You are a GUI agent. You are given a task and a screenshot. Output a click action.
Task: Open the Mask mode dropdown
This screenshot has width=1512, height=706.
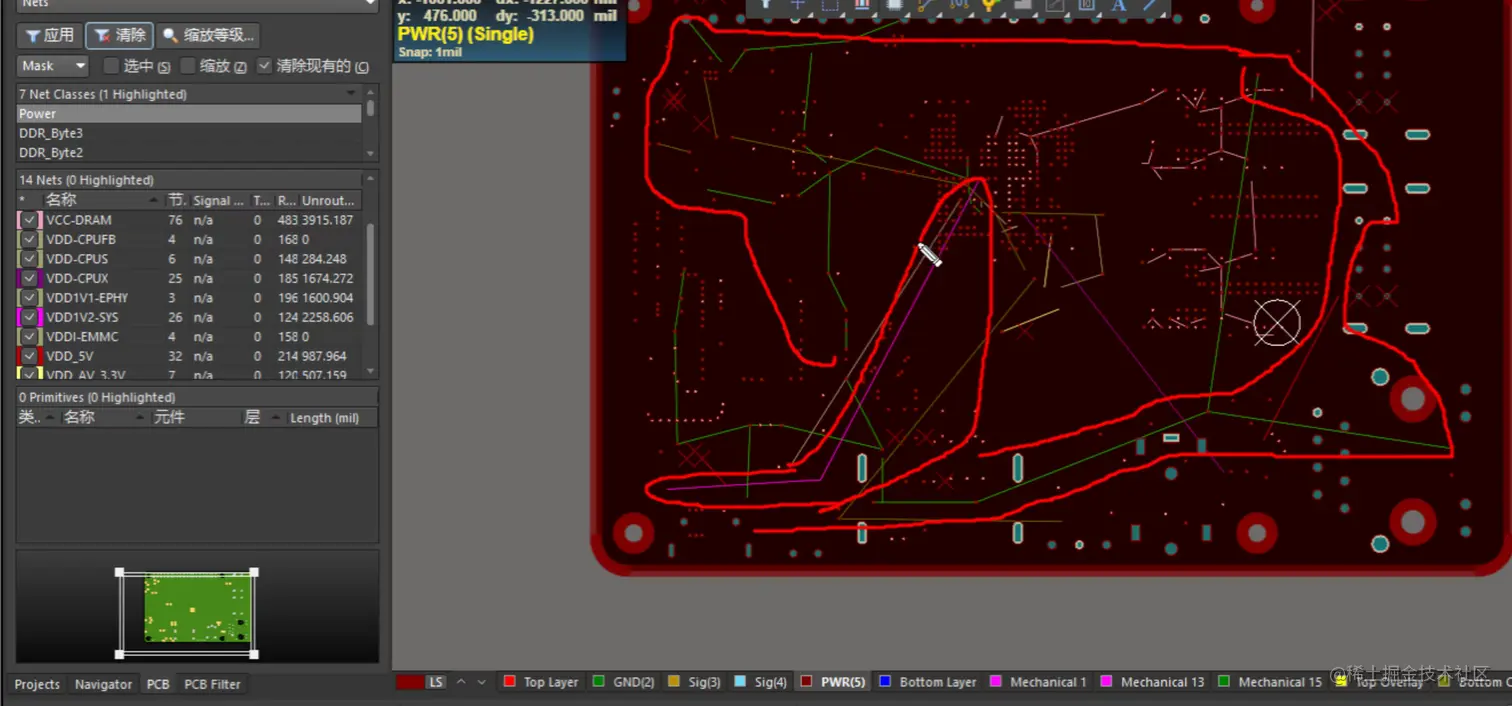(53, 66)
